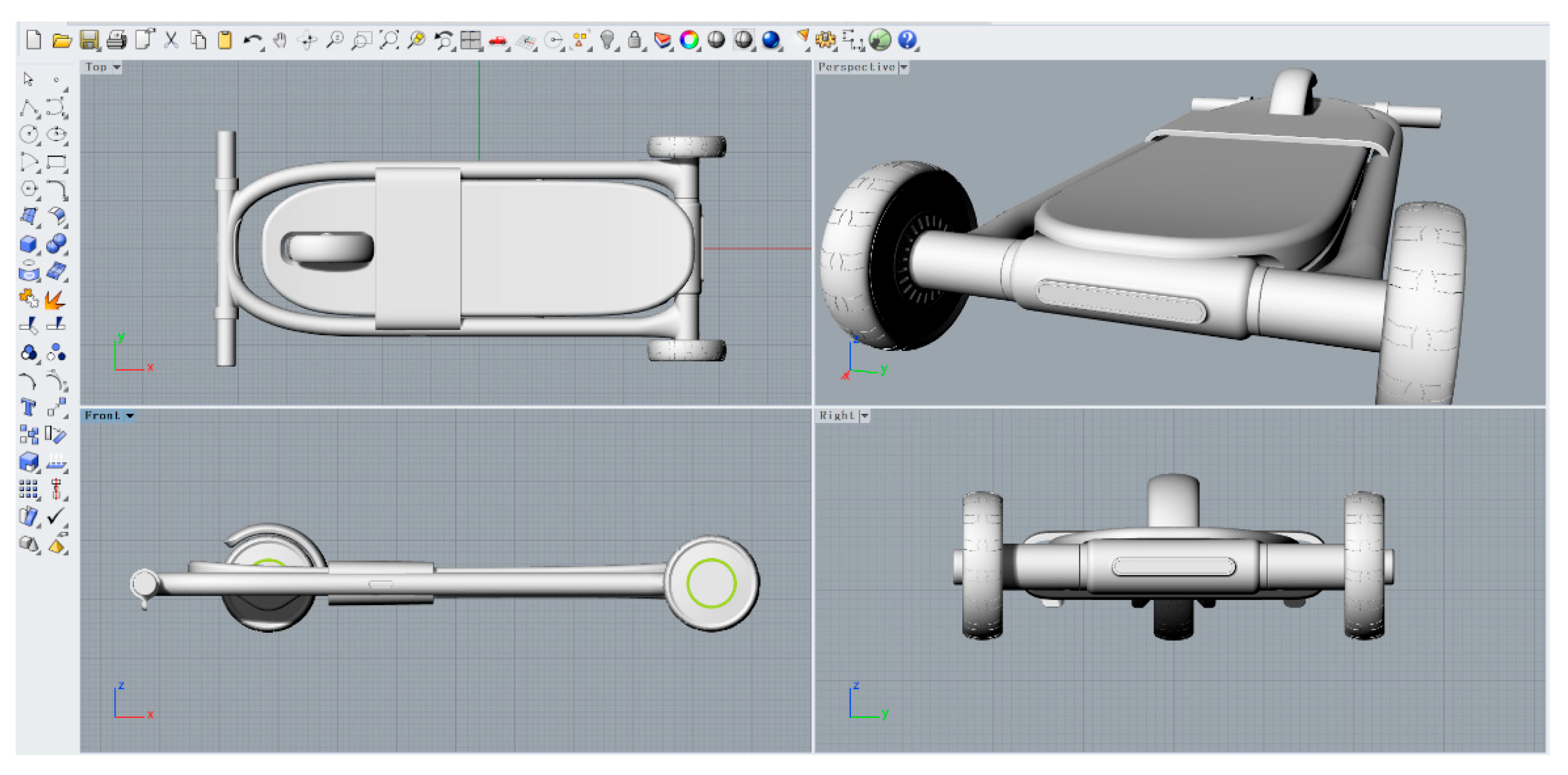Open the Right viewport dropdown arrow
1568x775 pixels.
click(864, 416)
